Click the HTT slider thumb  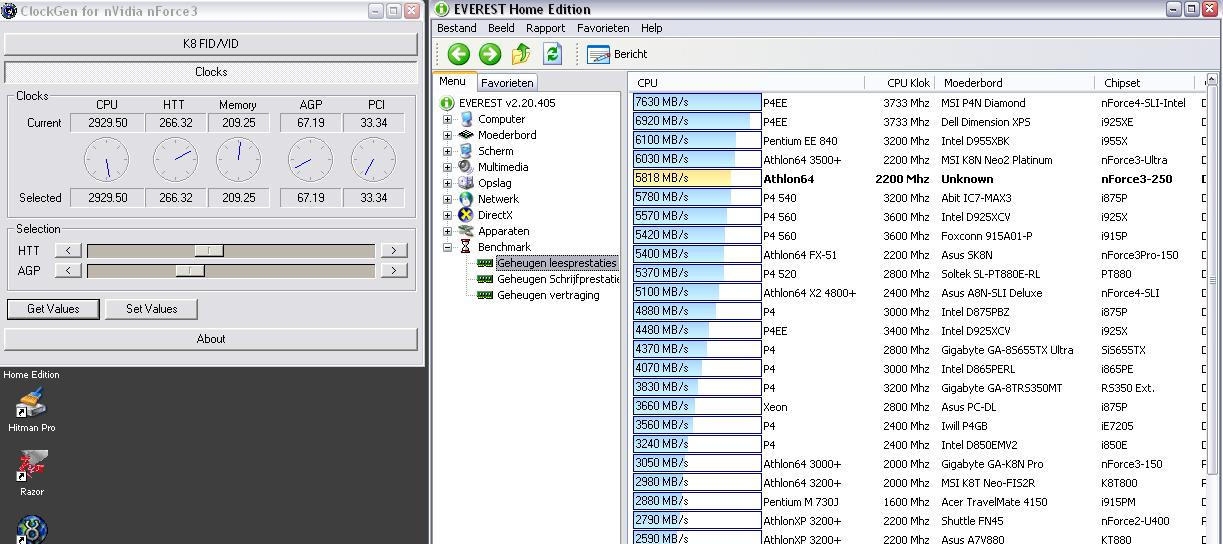click(209, 250)
